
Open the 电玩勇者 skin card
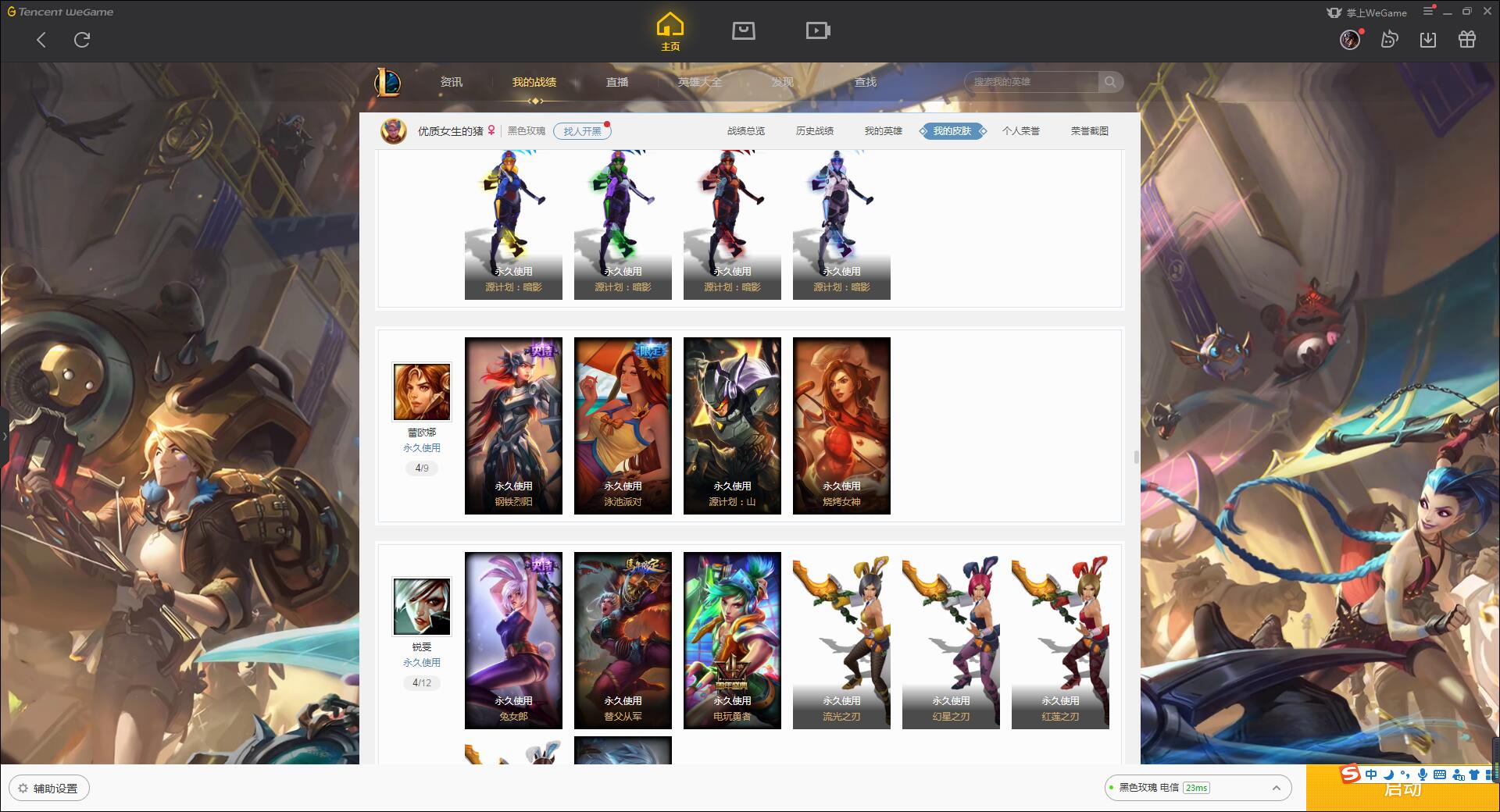[732, 640]
